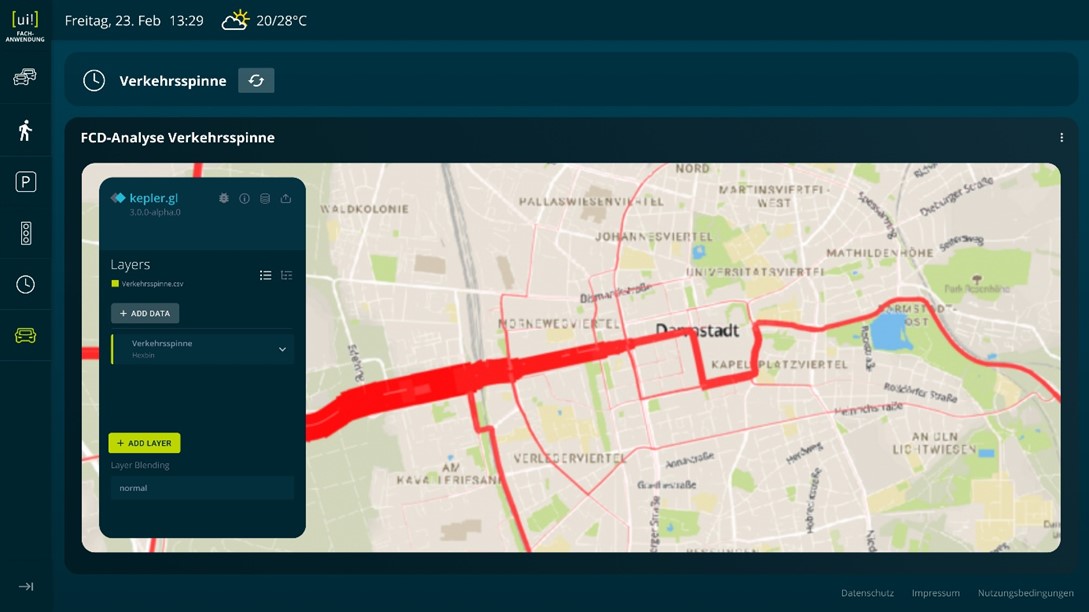Click the ADD LAYER button
The image size is (1089, 612).
[144, 443]
